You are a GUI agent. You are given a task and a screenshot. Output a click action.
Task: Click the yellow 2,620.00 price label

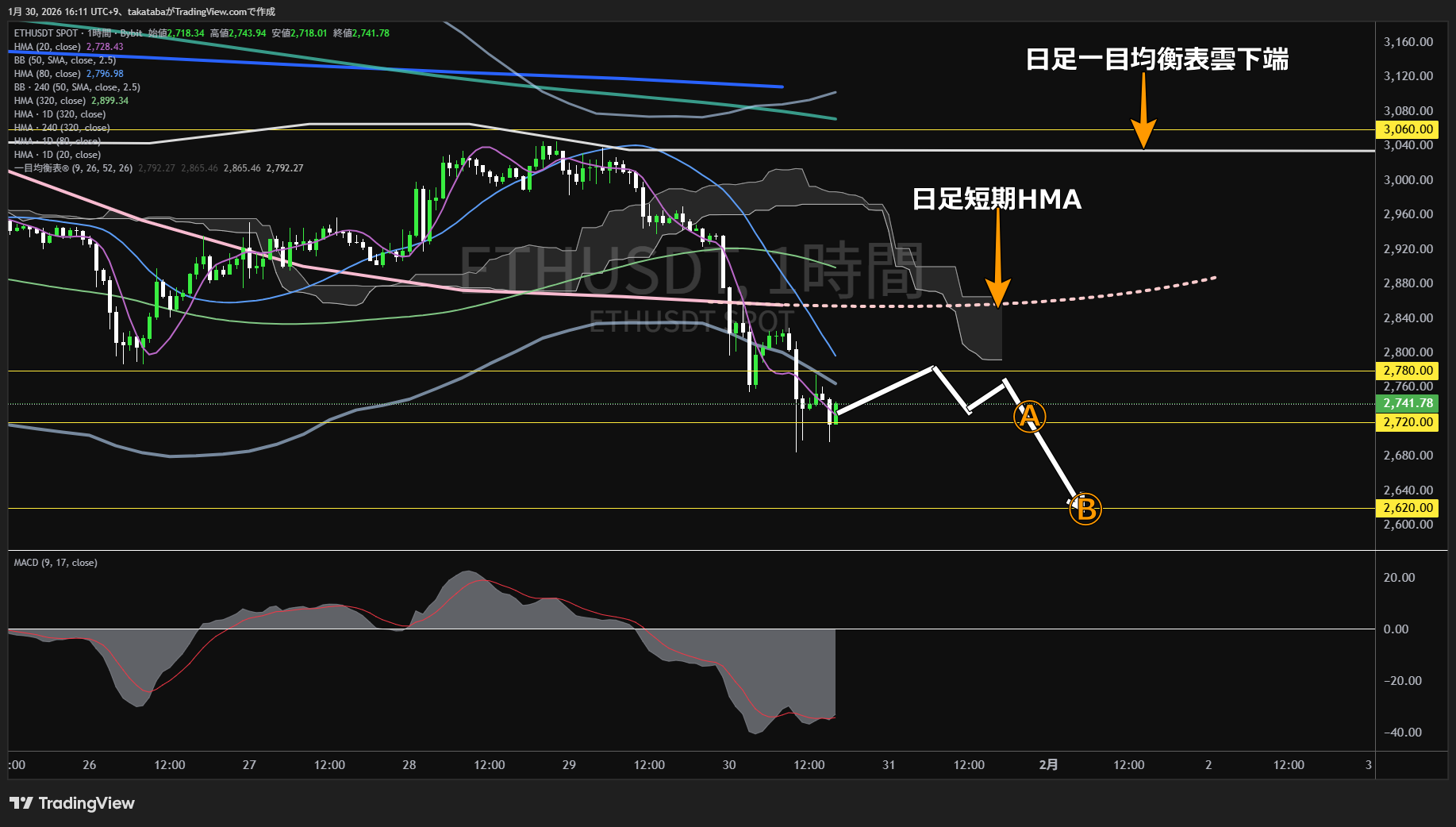1408,508
